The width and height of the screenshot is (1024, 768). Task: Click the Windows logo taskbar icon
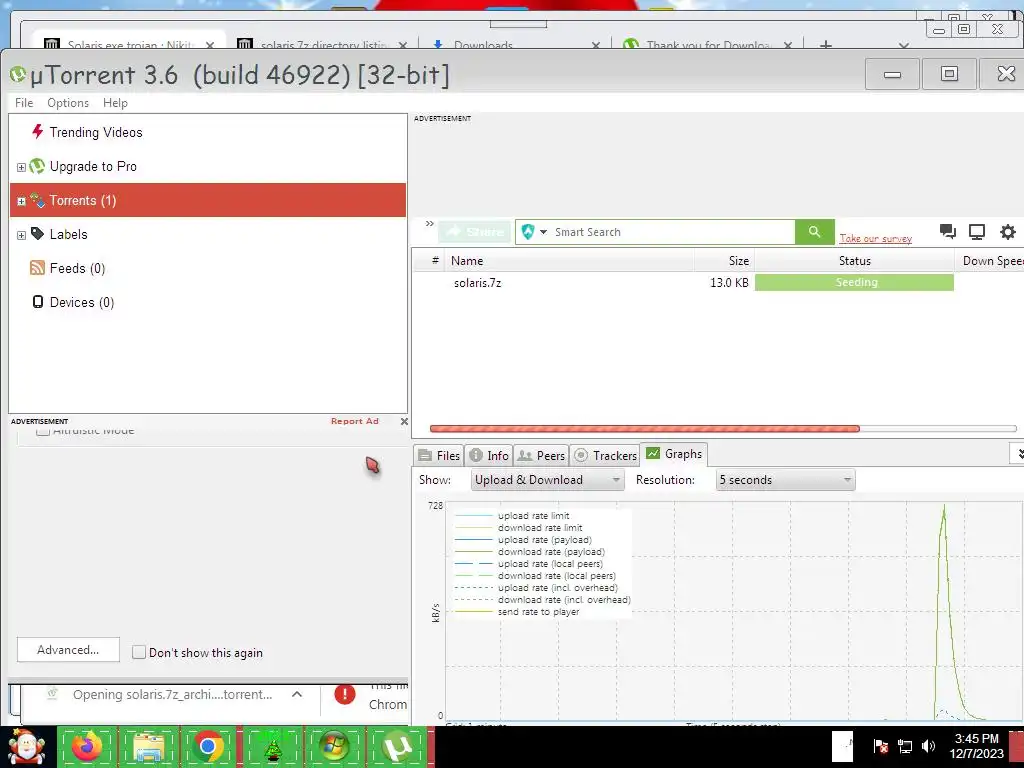click(x=334, y=747)
